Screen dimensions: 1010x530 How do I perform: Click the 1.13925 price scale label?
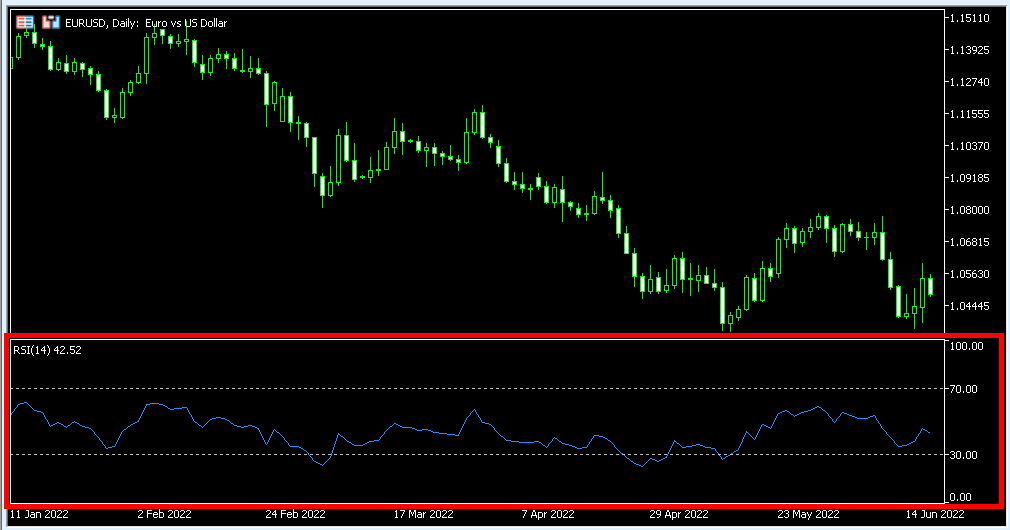pos(969,50)
